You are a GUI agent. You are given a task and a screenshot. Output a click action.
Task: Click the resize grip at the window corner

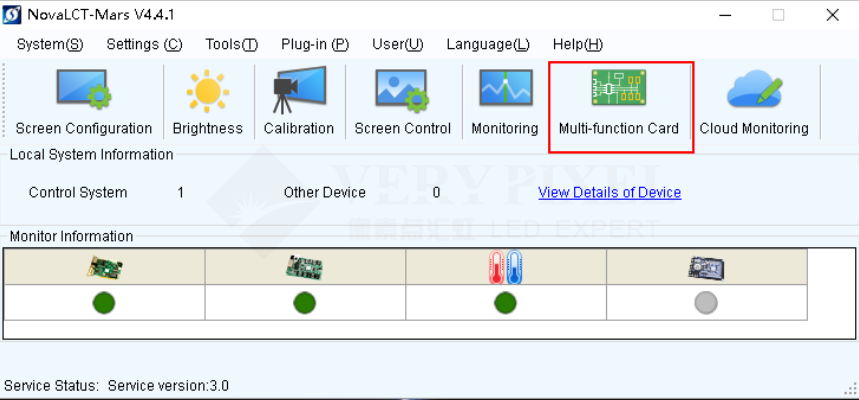pos(851,390)
